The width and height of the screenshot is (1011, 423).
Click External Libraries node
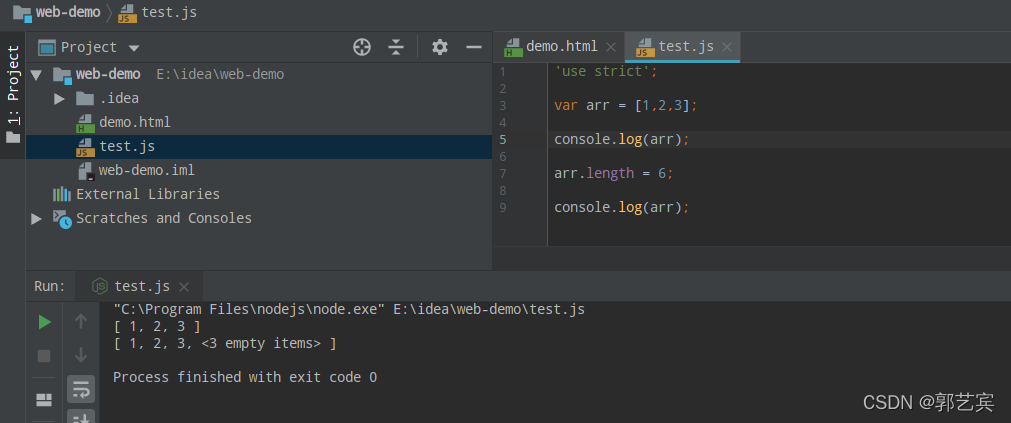click(148, 194)
